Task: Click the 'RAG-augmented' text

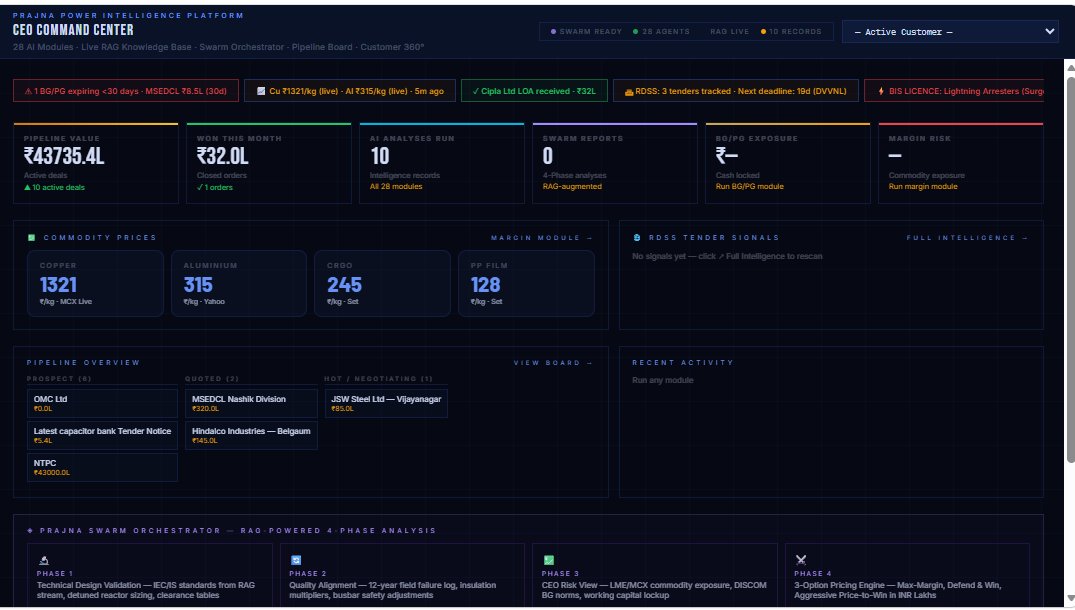Action: click(572, 186)
